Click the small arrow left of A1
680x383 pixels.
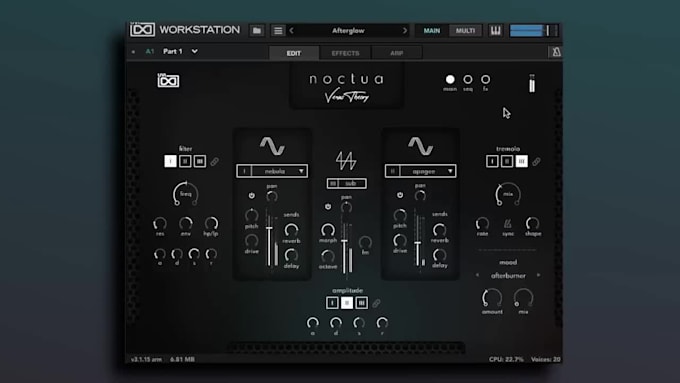pyautogui.click(x=133, y=52)
